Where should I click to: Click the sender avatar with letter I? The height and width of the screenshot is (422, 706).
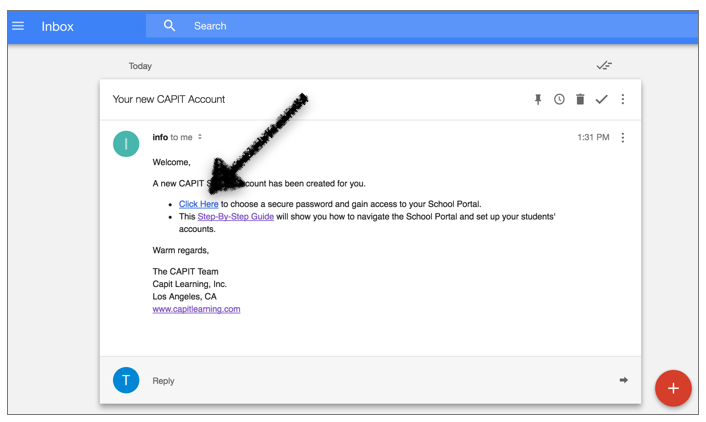pos(126,144)
